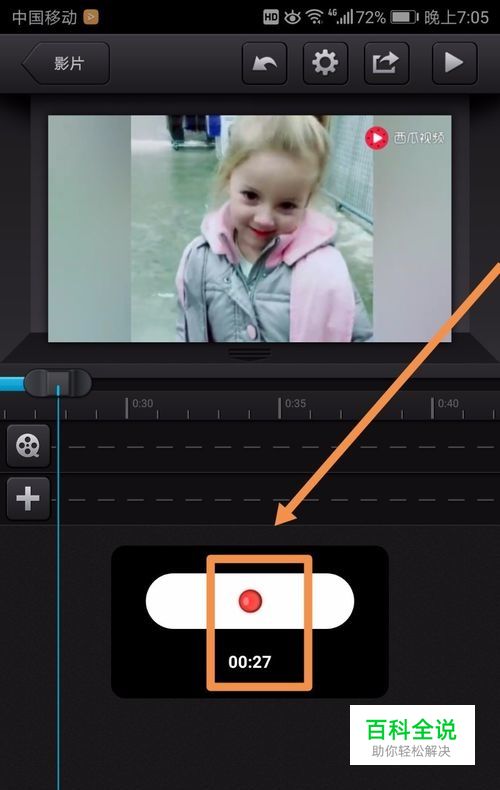The width and height of the screenshot is (500, 790).
Task: Undo the last edit
Action: point(265,63)
